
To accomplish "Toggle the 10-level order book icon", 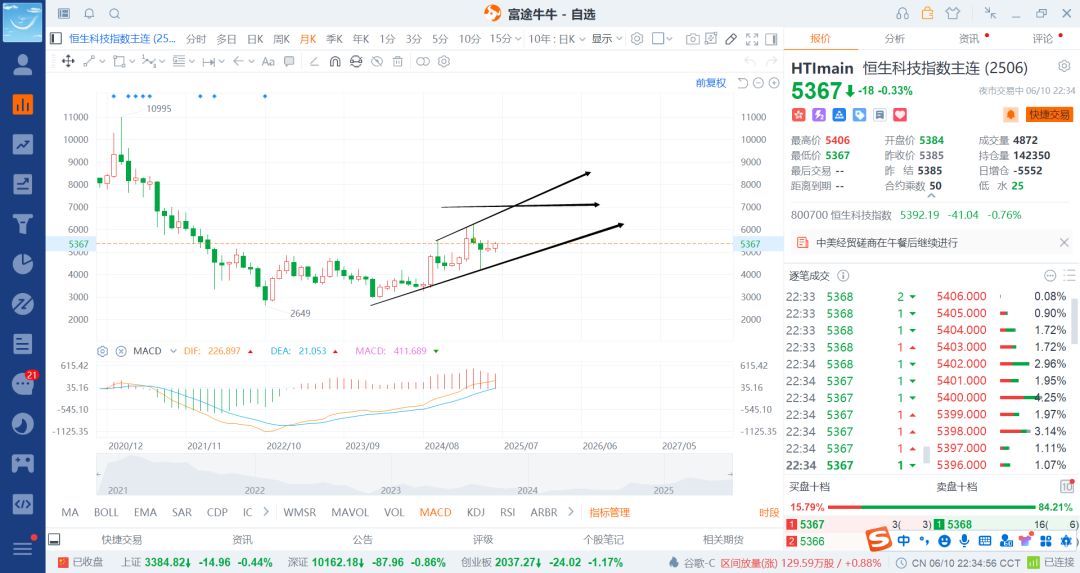I will point(1066,486).
